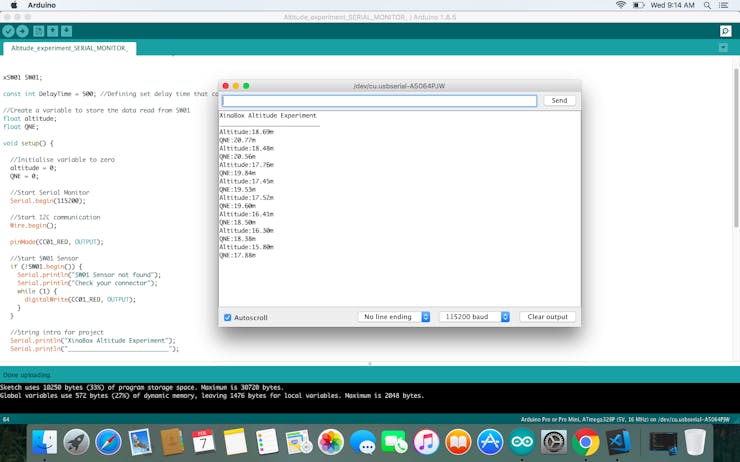Open the 115200 baud rate dropdown
This screenshot has height=462, width=740.
[474, 317]
